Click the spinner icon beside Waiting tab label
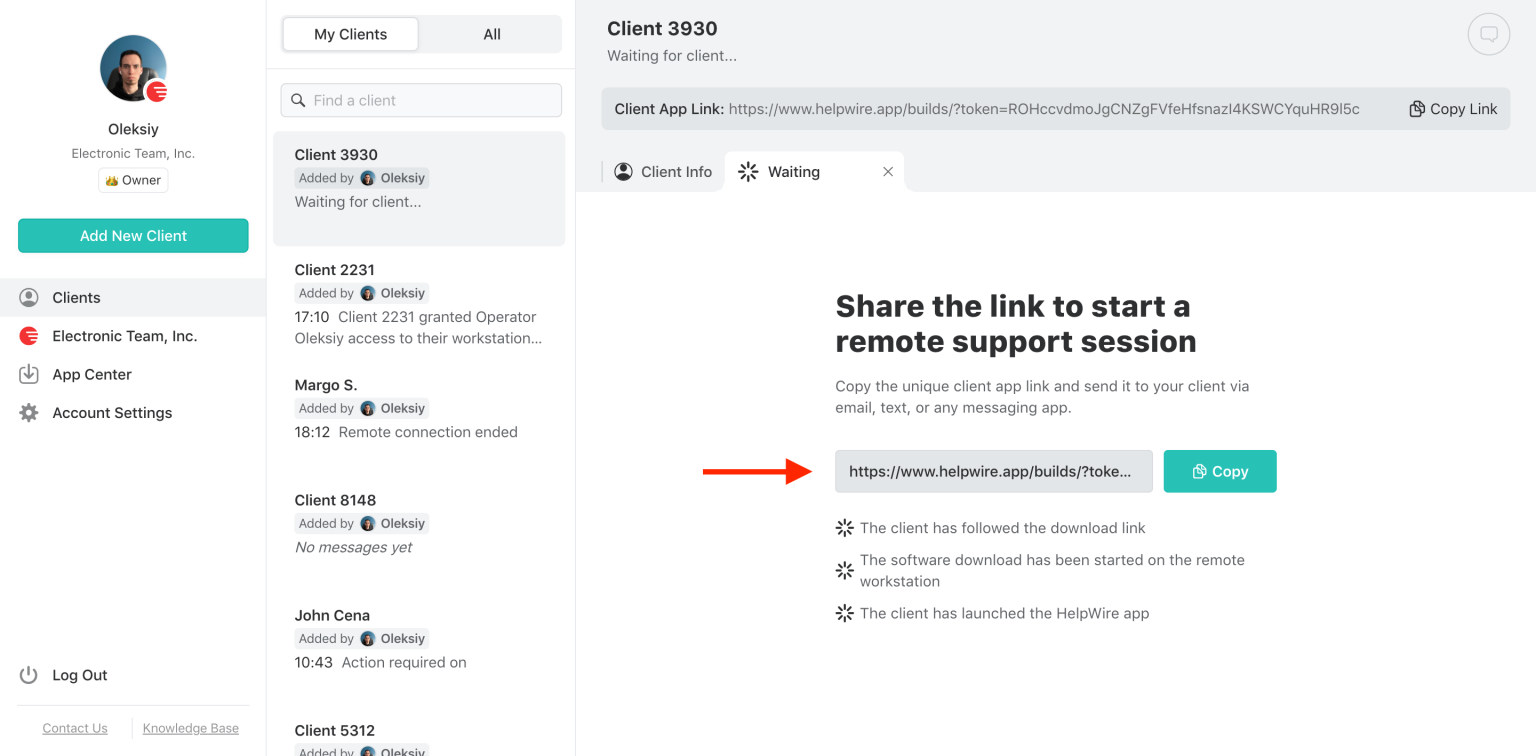1536x756 pixels. [x=746, y=171]
